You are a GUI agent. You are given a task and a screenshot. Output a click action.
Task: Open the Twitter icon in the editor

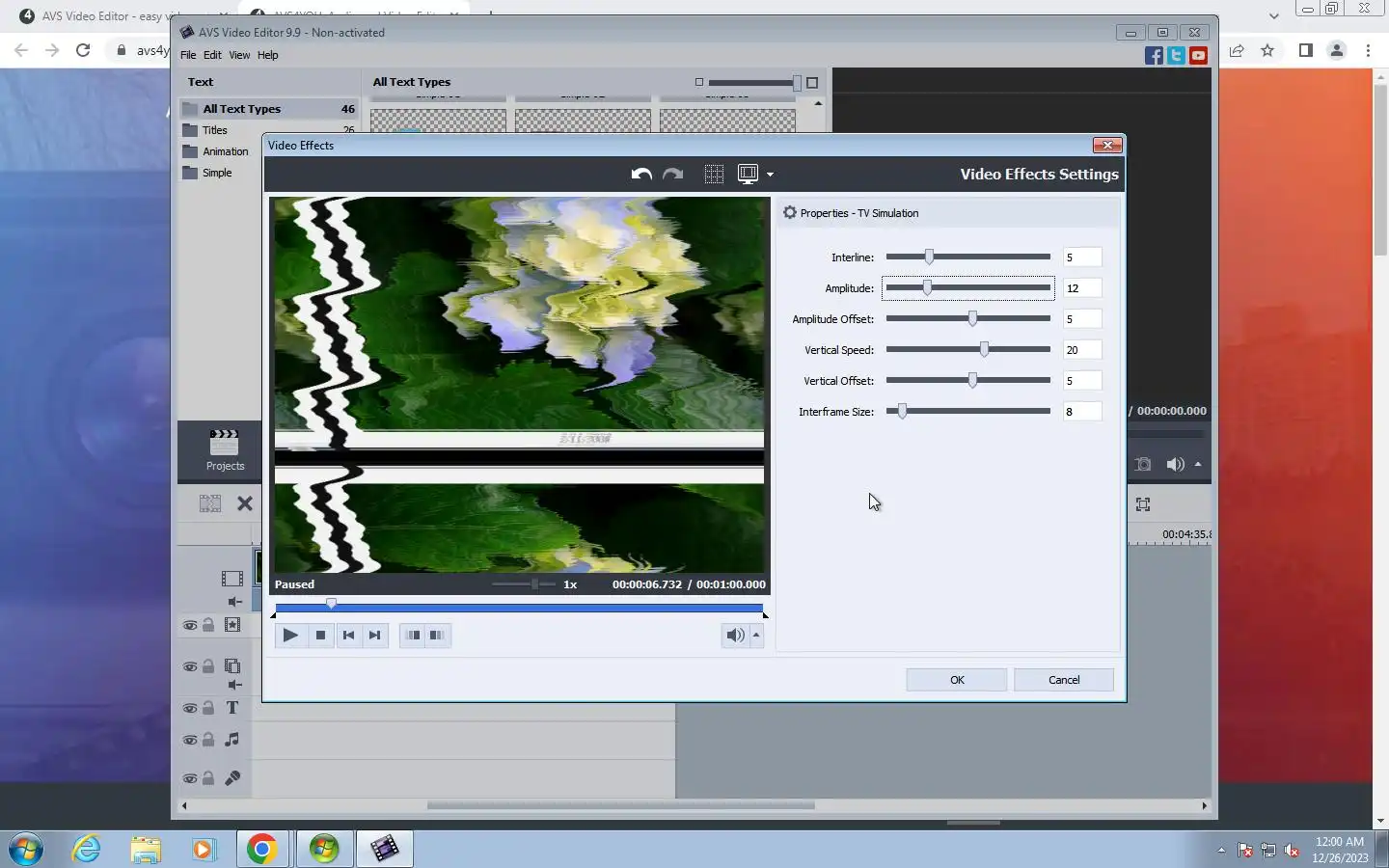1176,56
